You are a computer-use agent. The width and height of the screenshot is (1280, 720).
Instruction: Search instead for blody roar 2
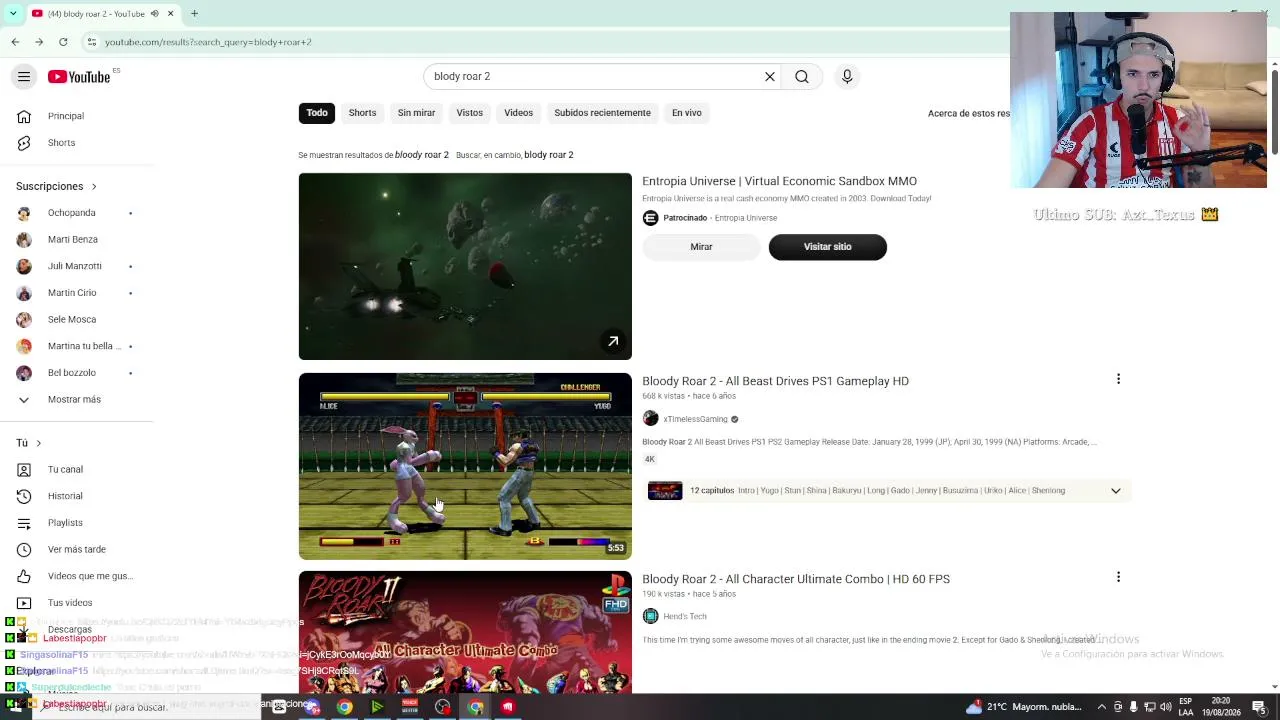coord(548,155)
